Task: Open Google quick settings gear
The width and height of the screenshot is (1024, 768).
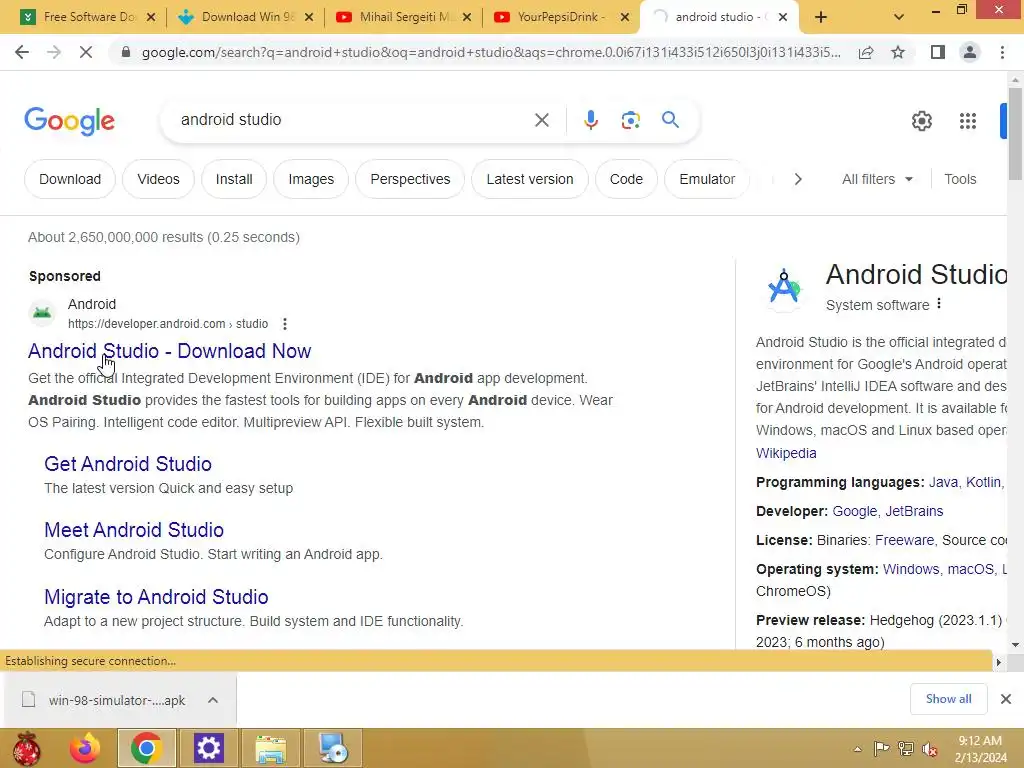Action: [x=921, y=121]
